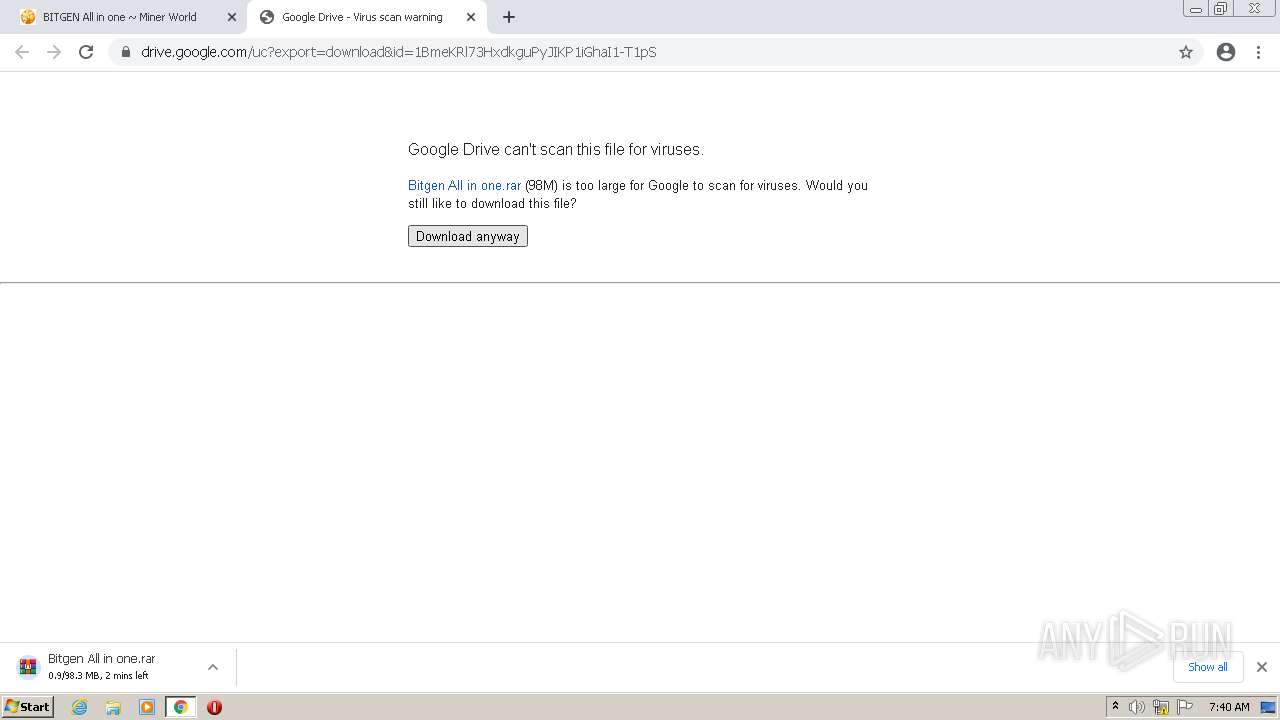This screenshot has width=1280, height=720.
Task: Show hidden system tray icons
Action: (x=1116, y=707)
